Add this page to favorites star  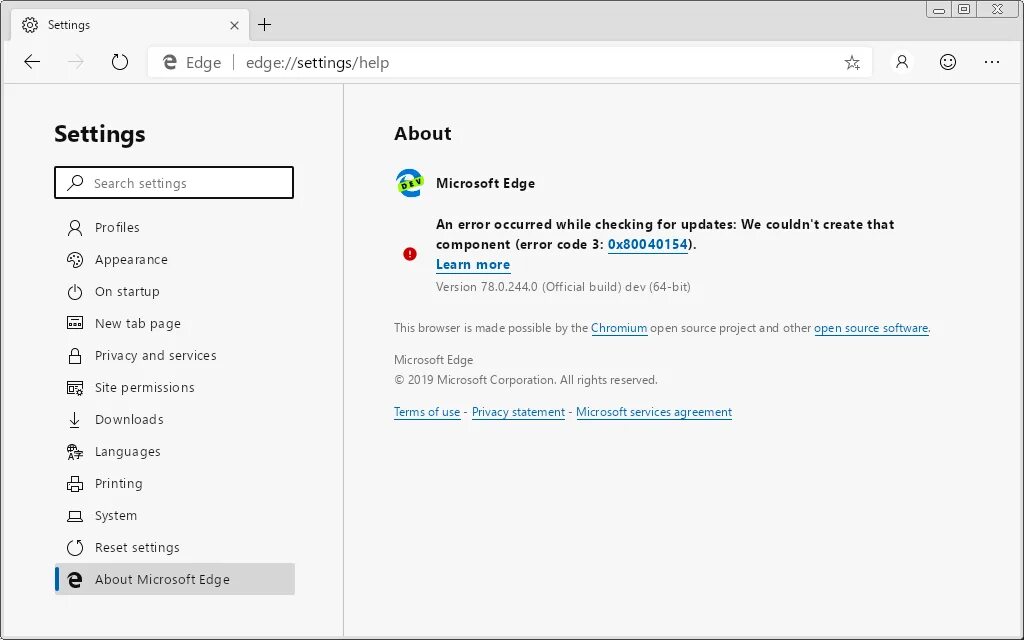coord(852,62)
